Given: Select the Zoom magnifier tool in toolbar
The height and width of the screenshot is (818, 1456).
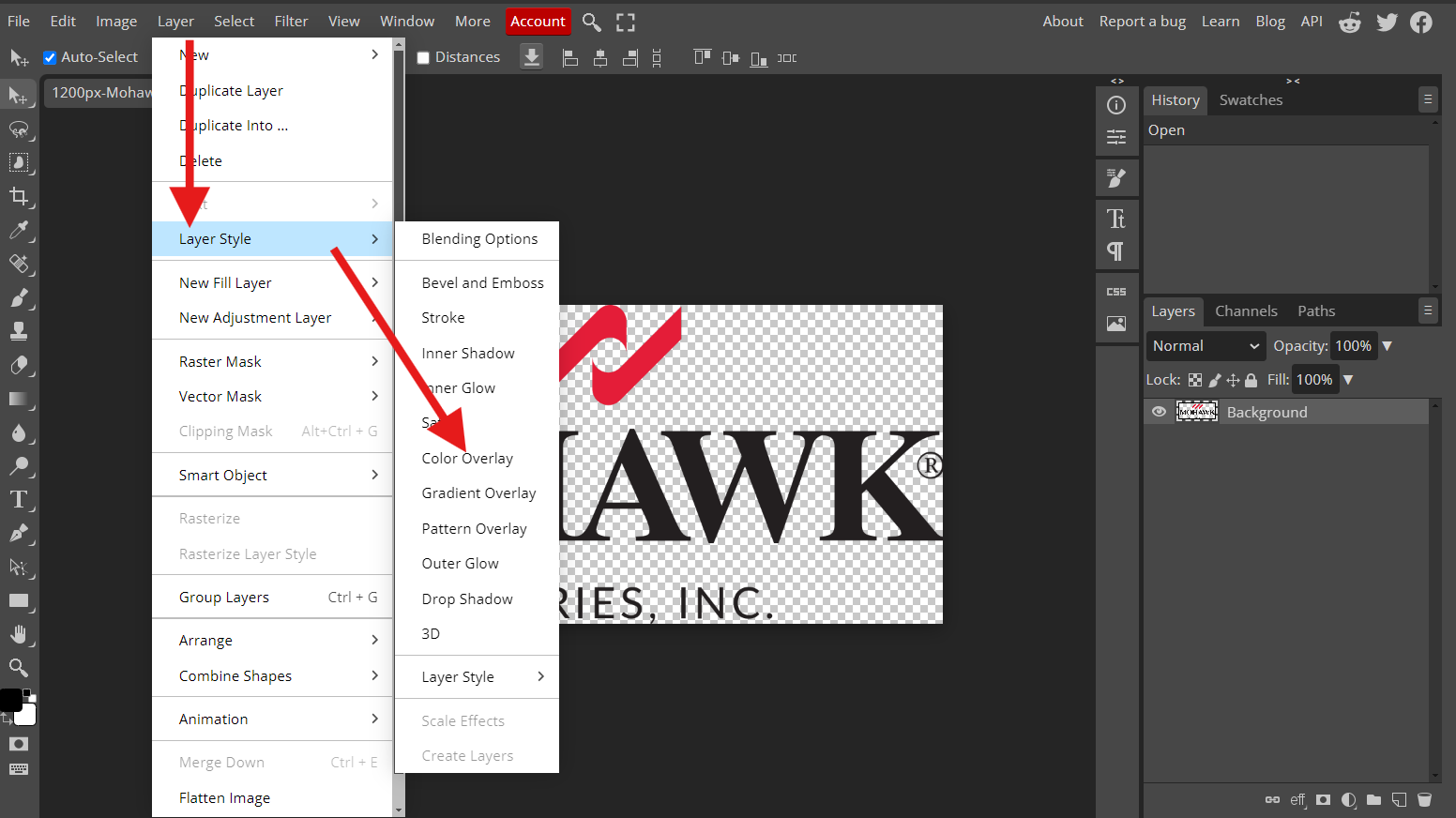Looking at the screenshot, I should (x=18, y=668).
